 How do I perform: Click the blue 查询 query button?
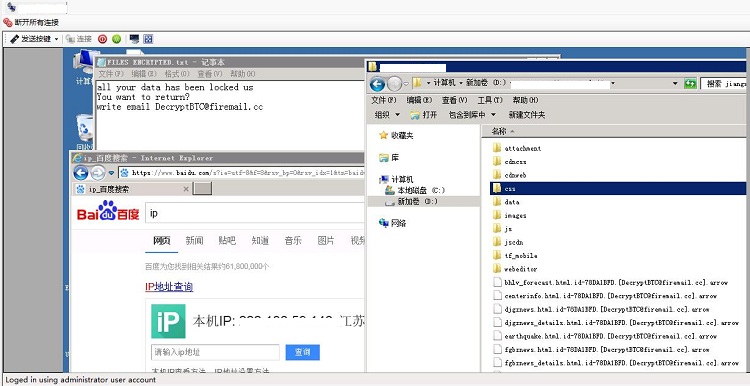pyautogui.click(x=302, y=353)
